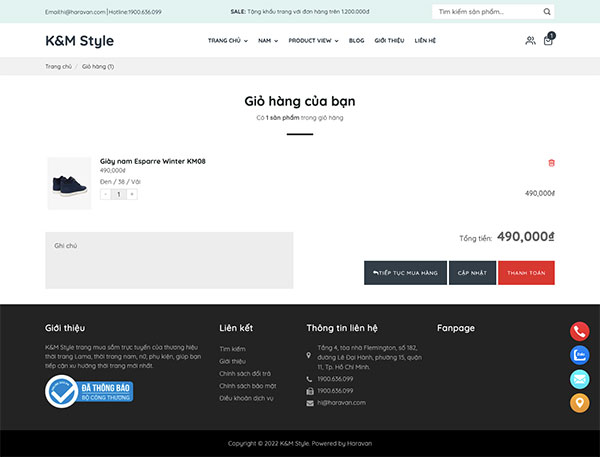Go to the Trang chủ breadcrumb link

pos(59,67)
